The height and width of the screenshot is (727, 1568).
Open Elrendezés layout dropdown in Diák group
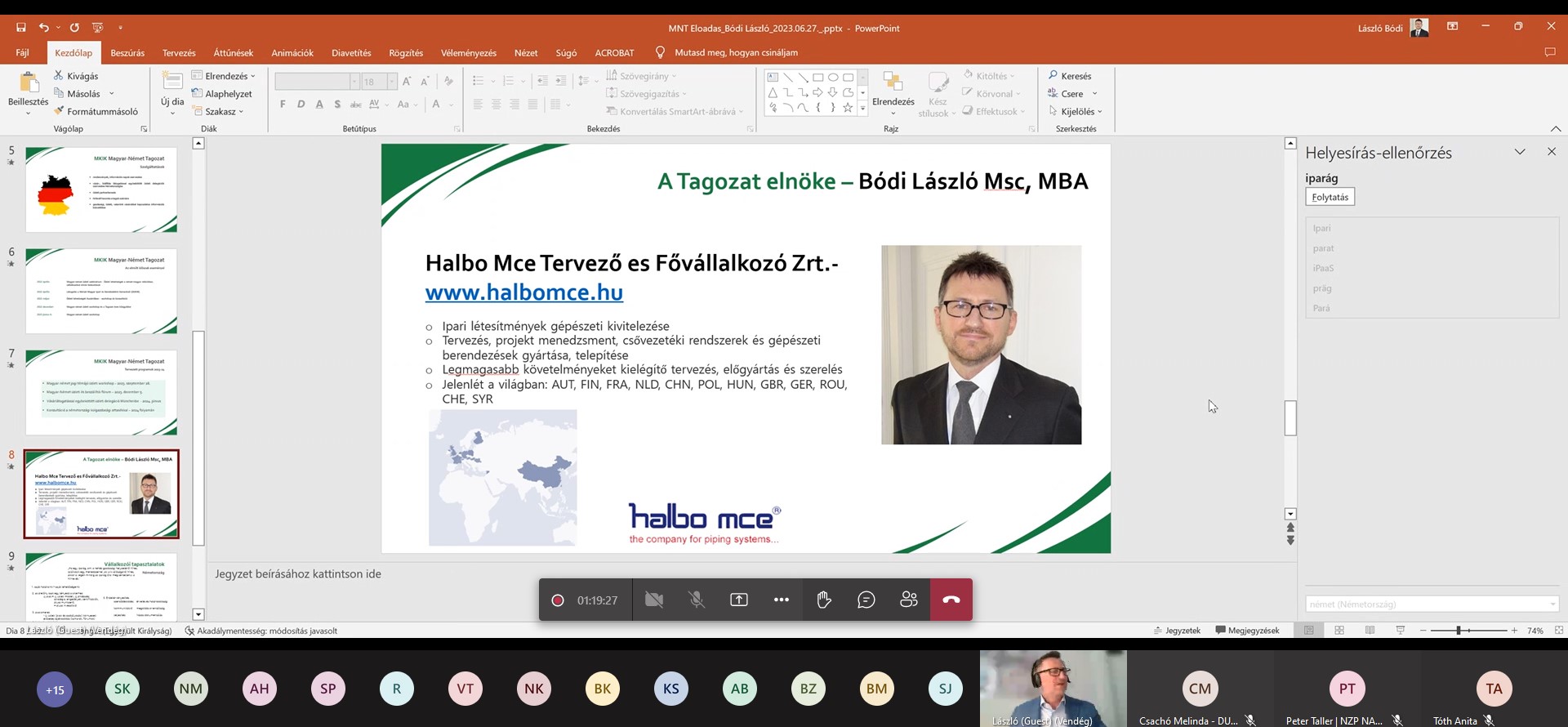pos(224,76)
